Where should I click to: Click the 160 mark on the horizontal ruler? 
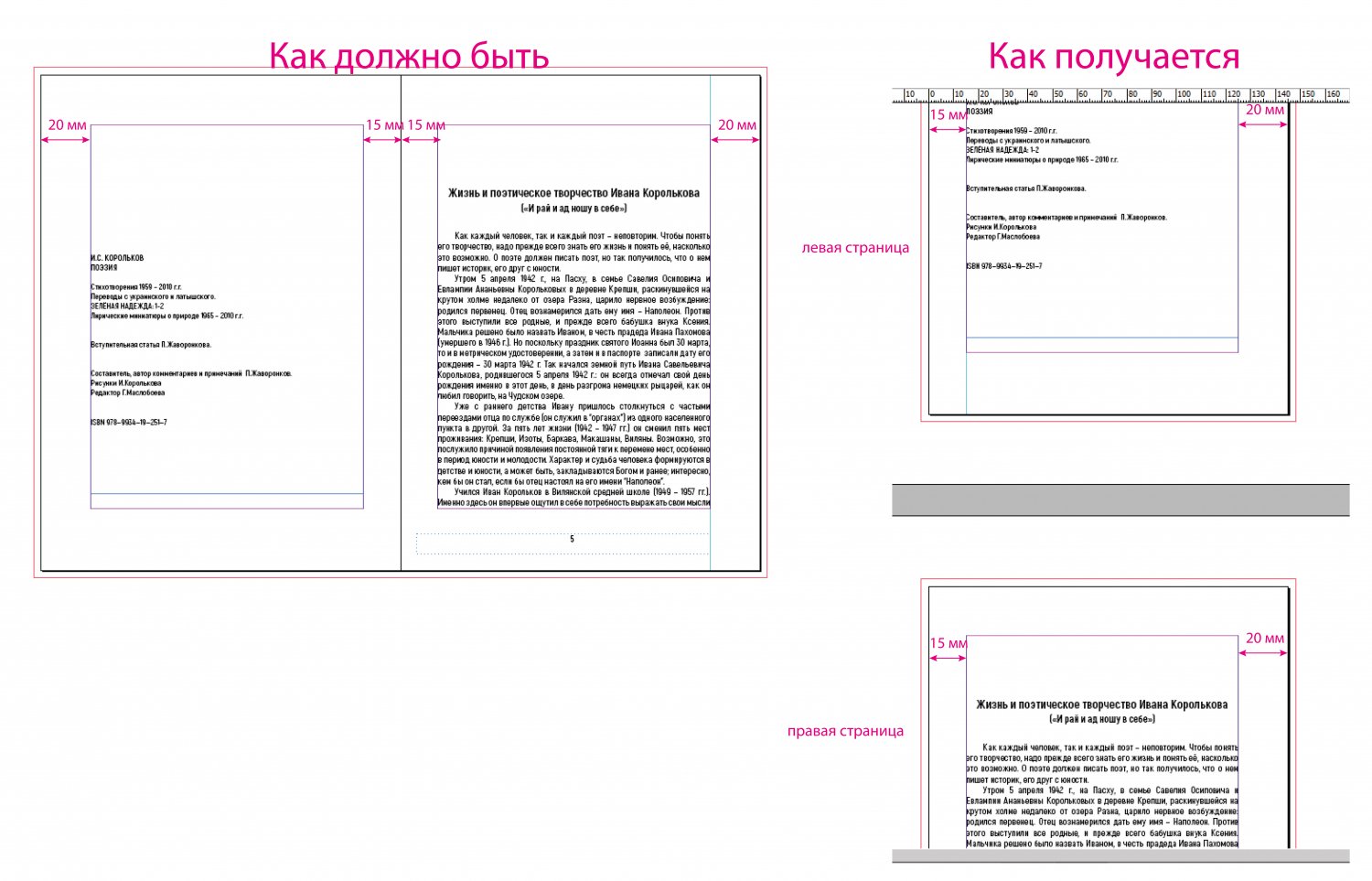(x=1332, y=94)
